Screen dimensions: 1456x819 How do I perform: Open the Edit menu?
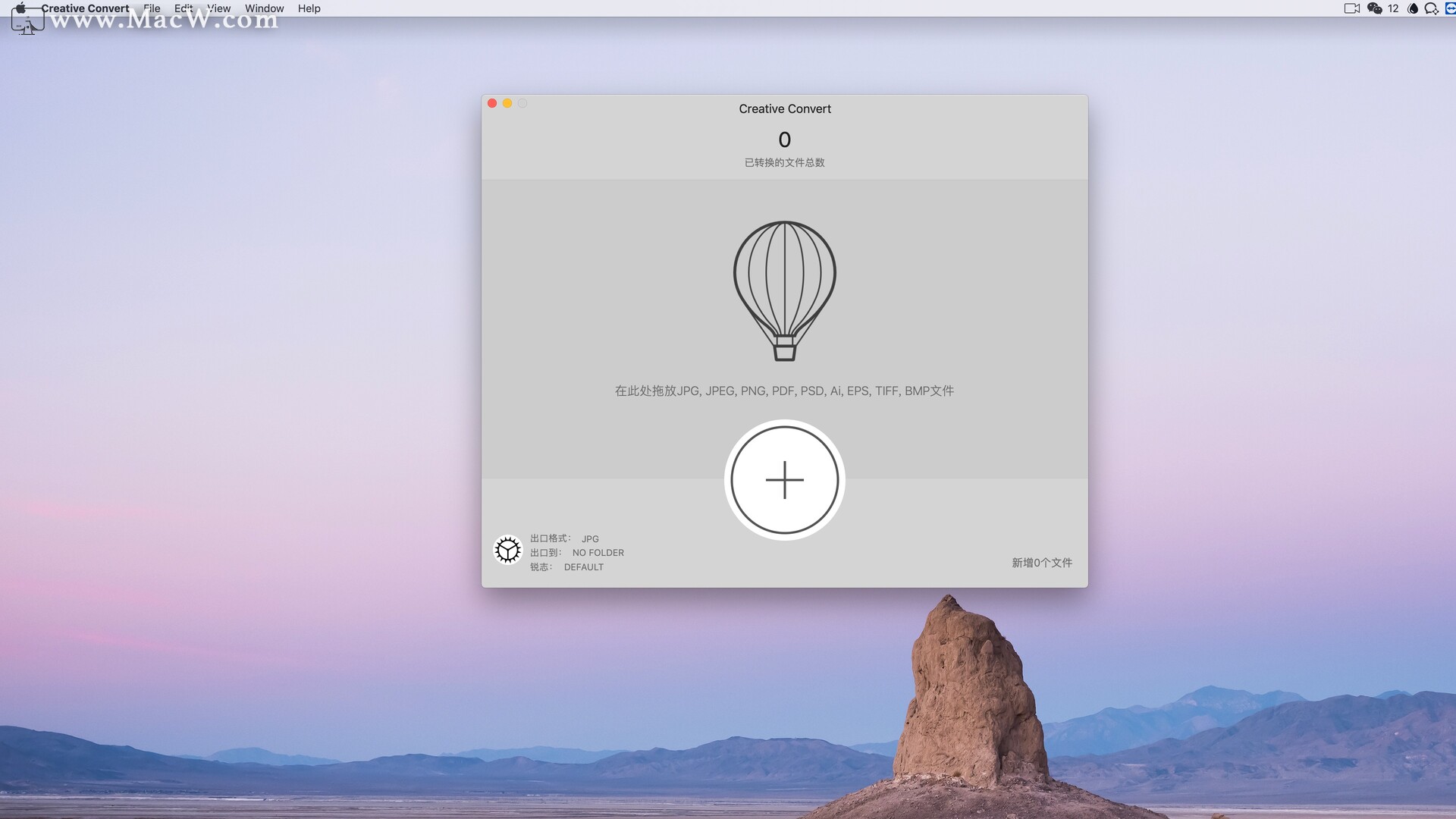184,8
